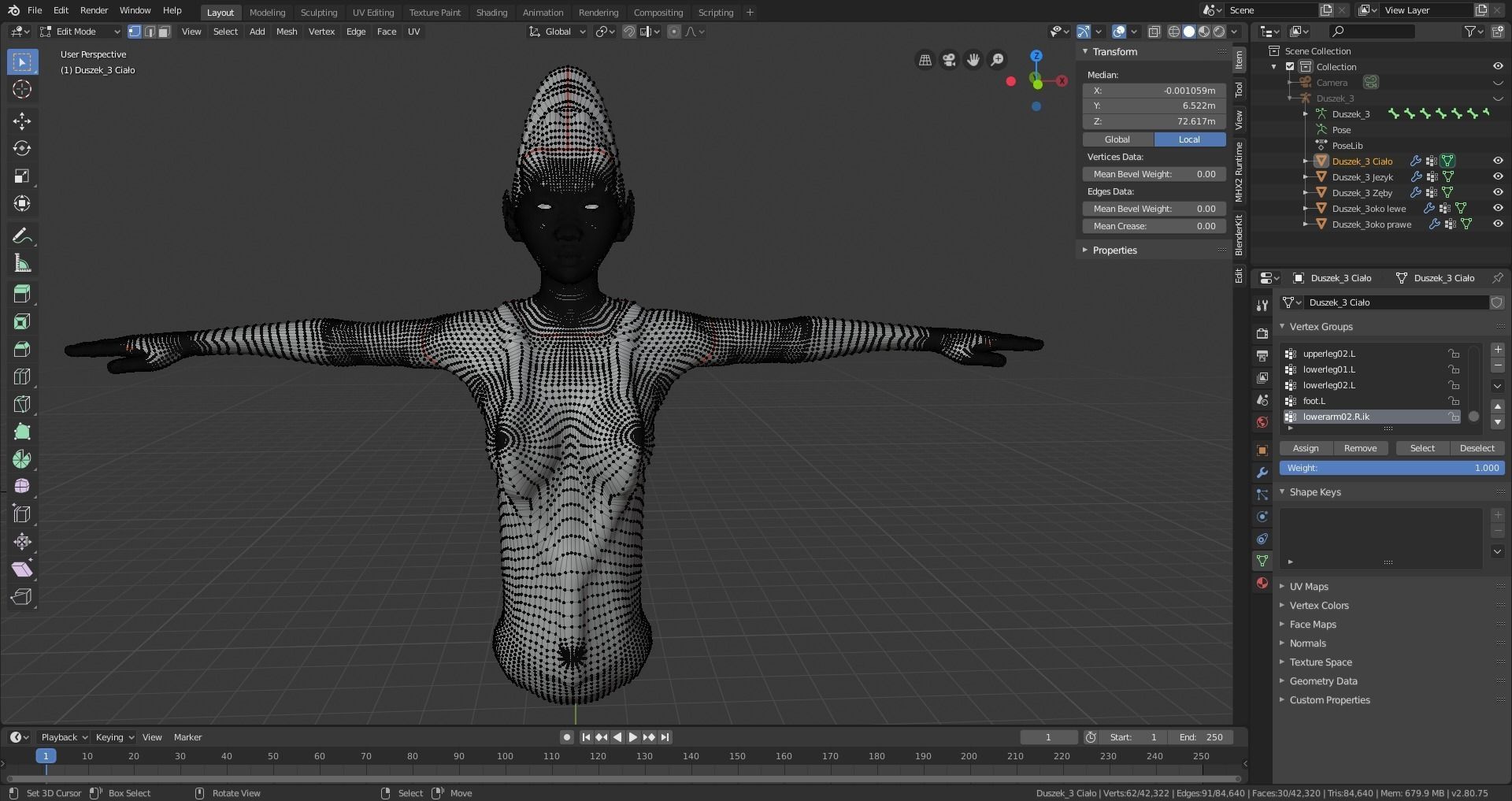The image size is (1512, 801).
Task: Expand the UV Maps section
Action: click(x=1308, y=587)
